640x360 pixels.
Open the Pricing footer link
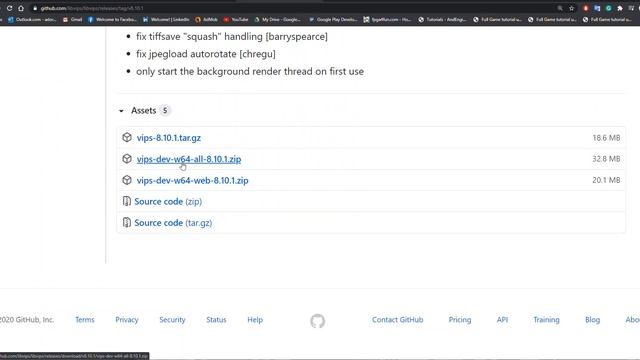460,320
